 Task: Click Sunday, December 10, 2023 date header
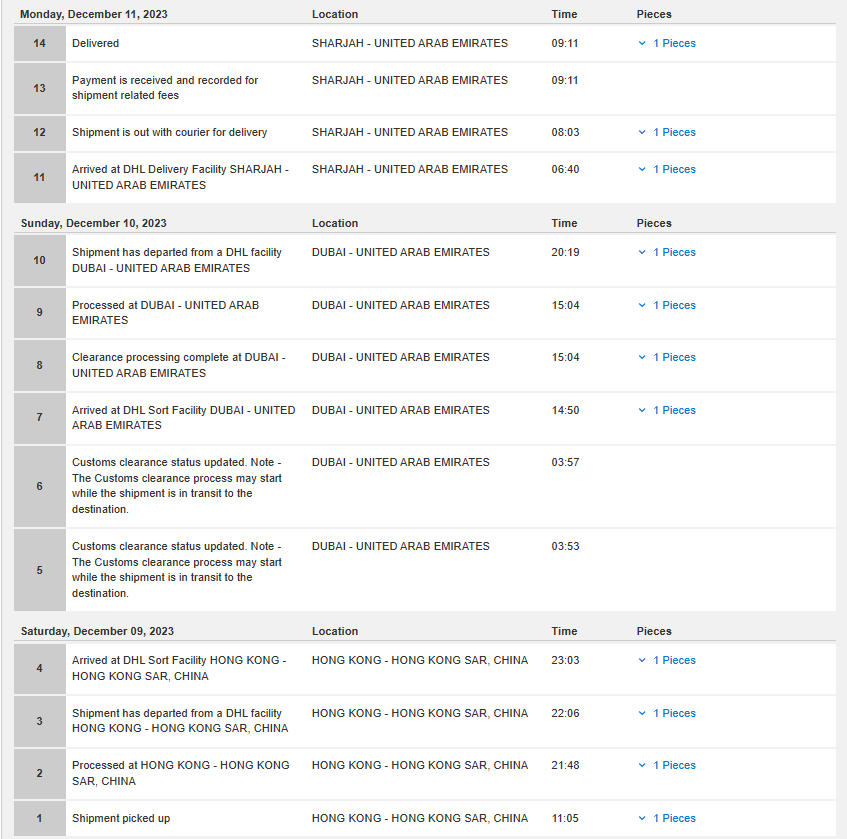pos(93,223)
